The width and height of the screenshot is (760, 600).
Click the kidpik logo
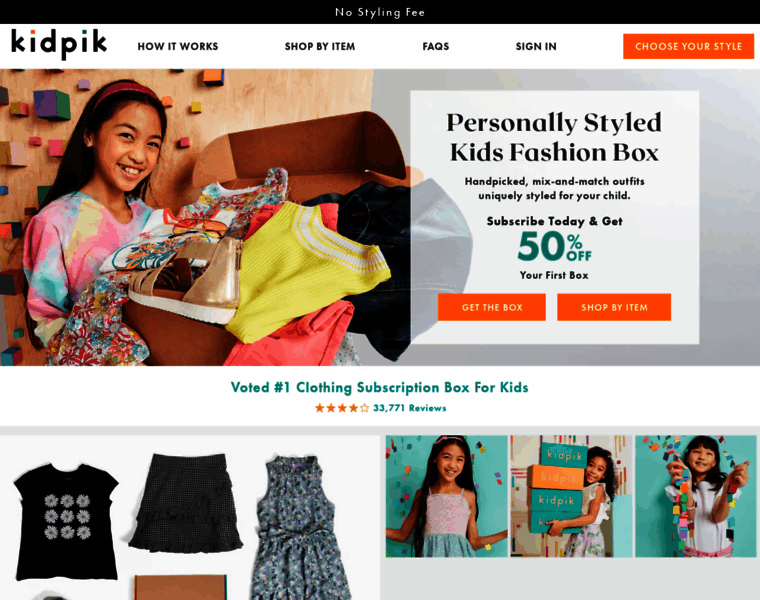pyautogui.click(x=59, y=44)
